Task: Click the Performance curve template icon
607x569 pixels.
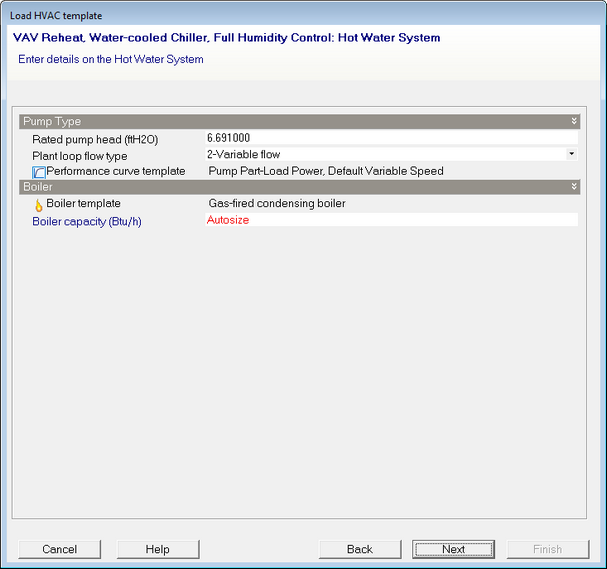Action: pos(39,172)
